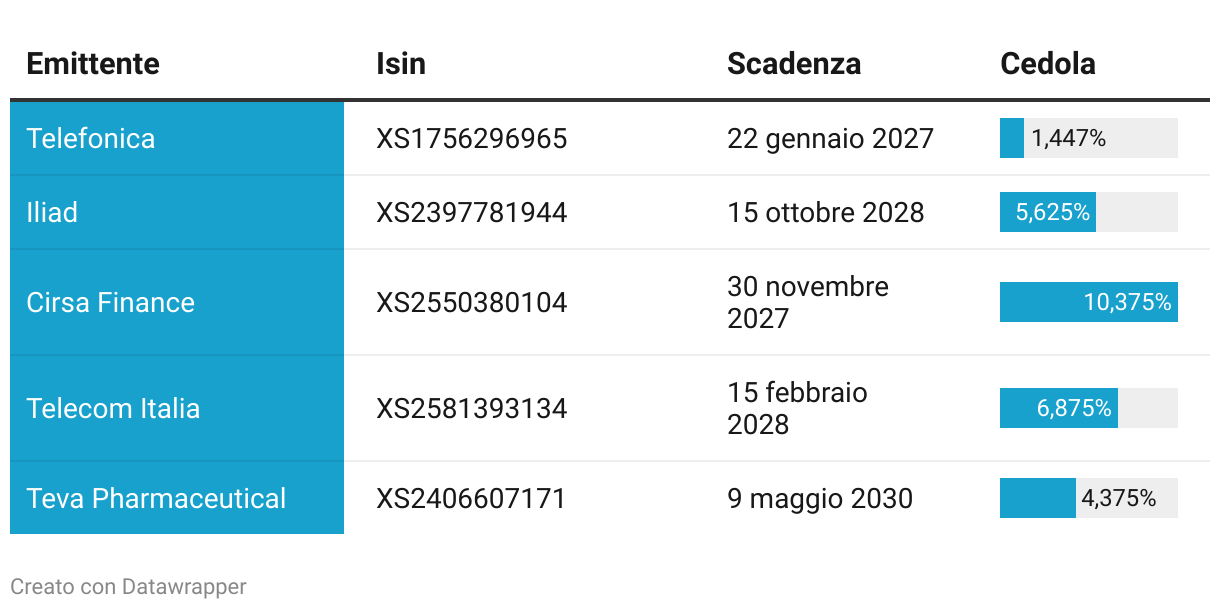Select the Iliad issuer cell
The image size is (1220, 610).
click(177, 212)
